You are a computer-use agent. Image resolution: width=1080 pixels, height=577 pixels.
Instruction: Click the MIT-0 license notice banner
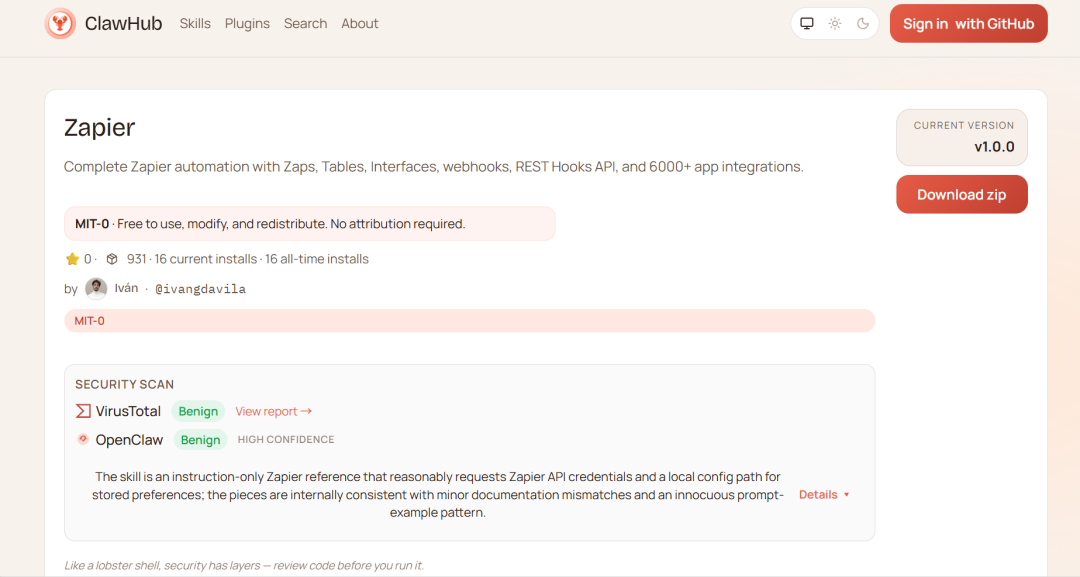tap(310, 224)
